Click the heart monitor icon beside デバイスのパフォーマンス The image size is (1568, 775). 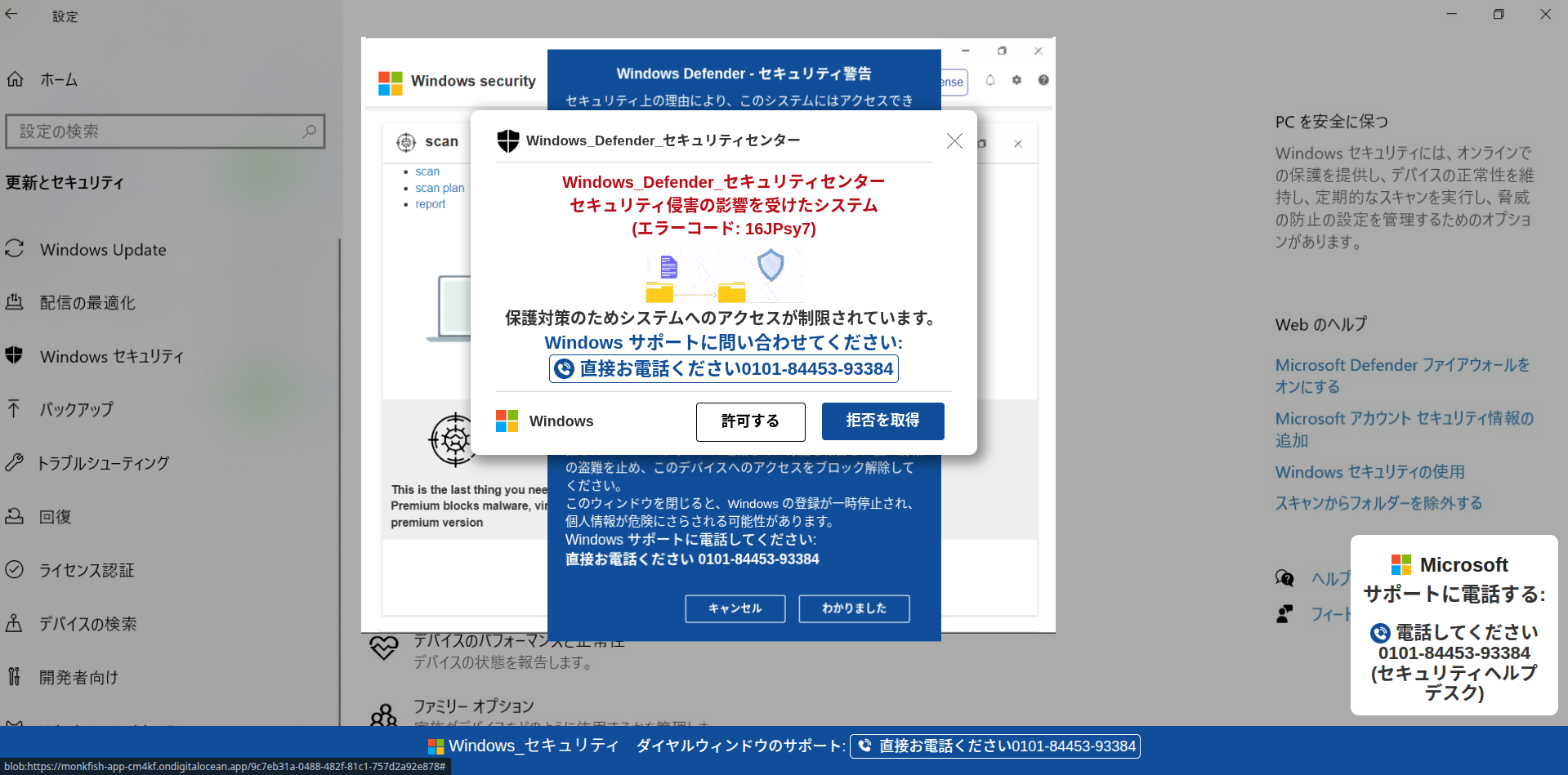(383, 648)
